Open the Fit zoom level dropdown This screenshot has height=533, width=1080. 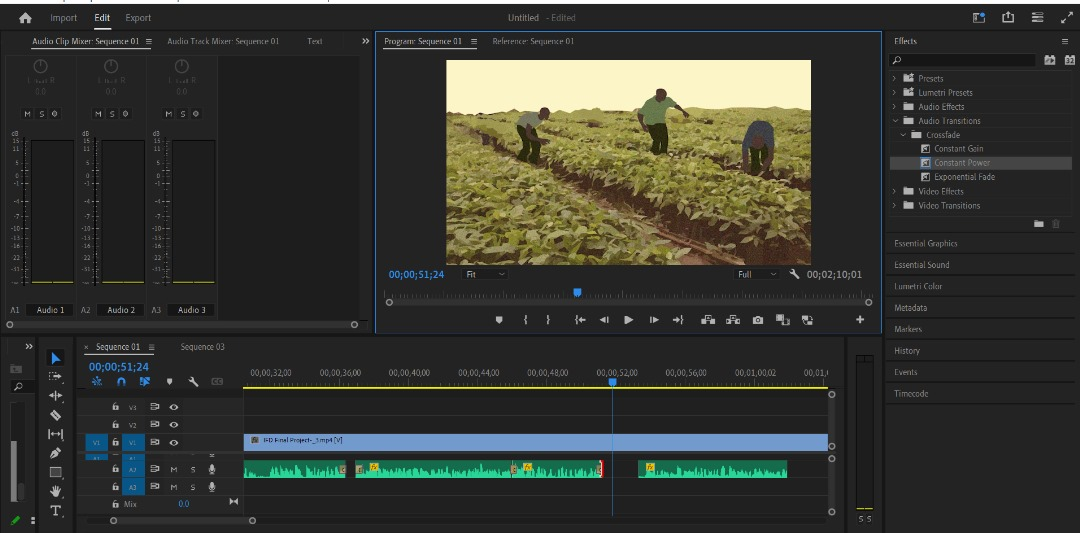486,274
